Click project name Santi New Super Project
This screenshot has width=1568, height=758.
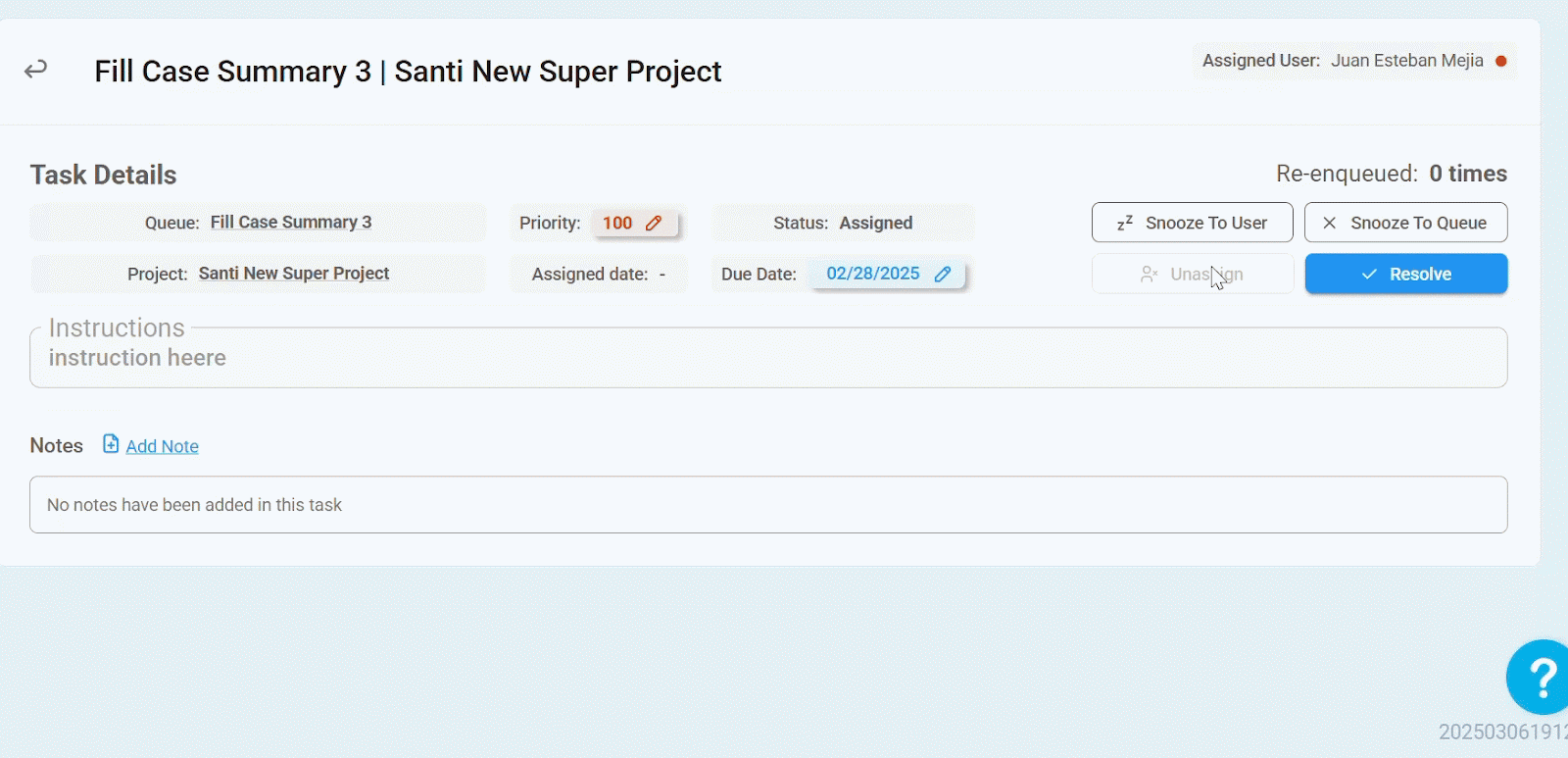pyautogui.click(x=294, y=274)
